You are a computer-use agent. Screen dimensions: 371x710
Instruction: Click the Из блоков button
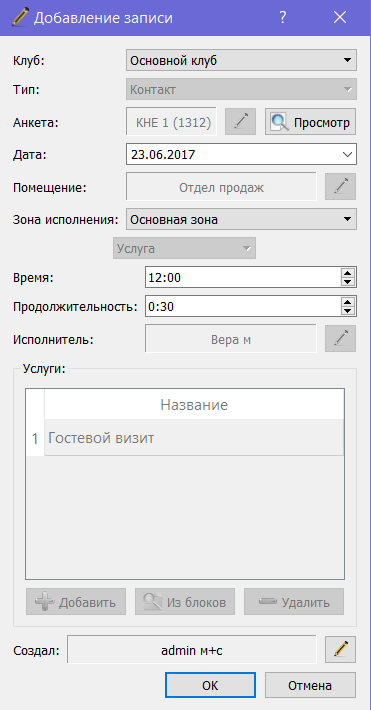click(185, 602)
